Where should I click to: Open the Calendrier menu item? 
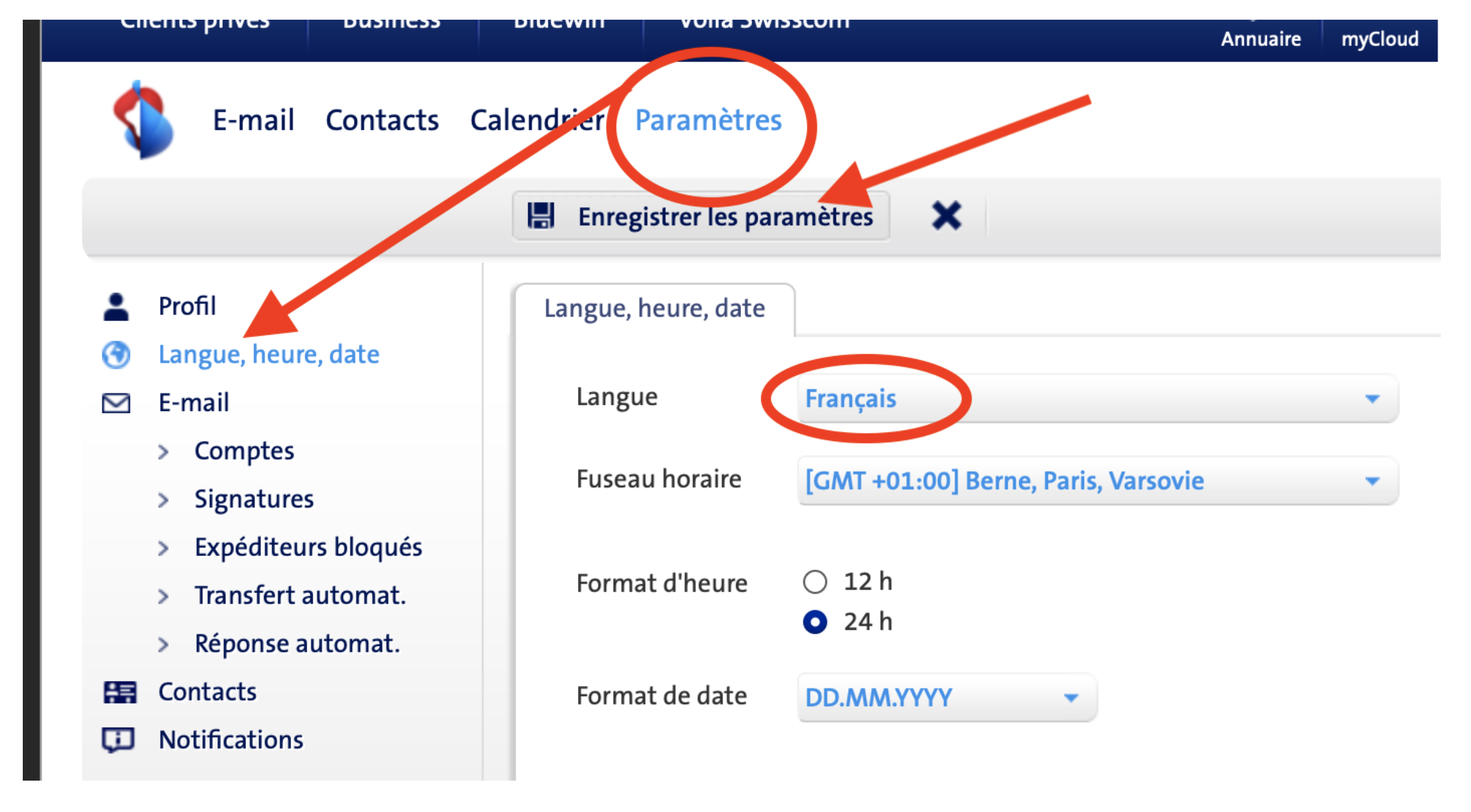pyautogui.click(x=537, y=121)
